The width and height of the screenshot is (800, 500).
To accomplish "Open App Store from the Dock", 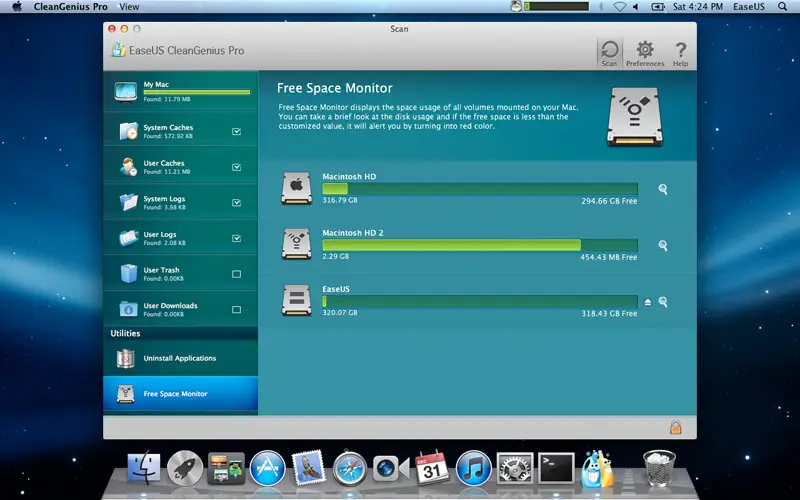I will (x=267, y=468).
